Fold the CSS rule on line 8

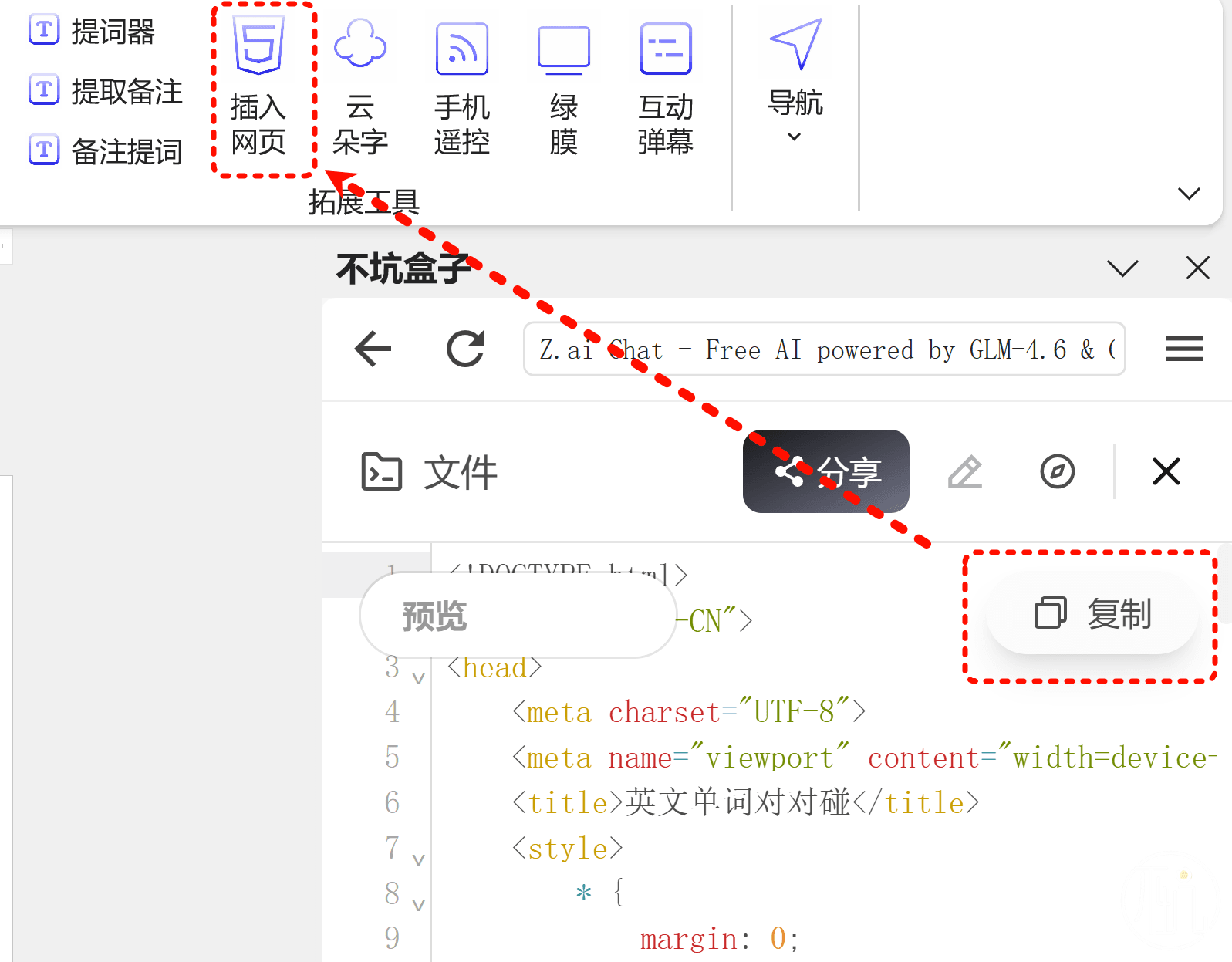click(418, 905)
